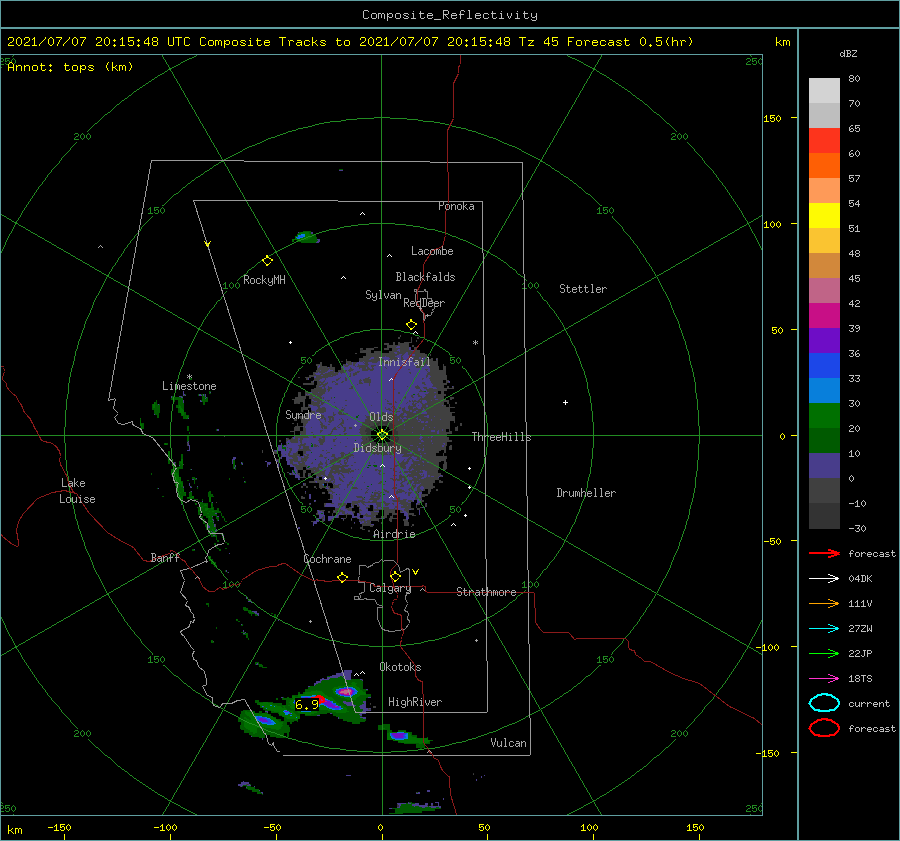Click the Limestone label

pyautogui.click(x=189, y=386)
